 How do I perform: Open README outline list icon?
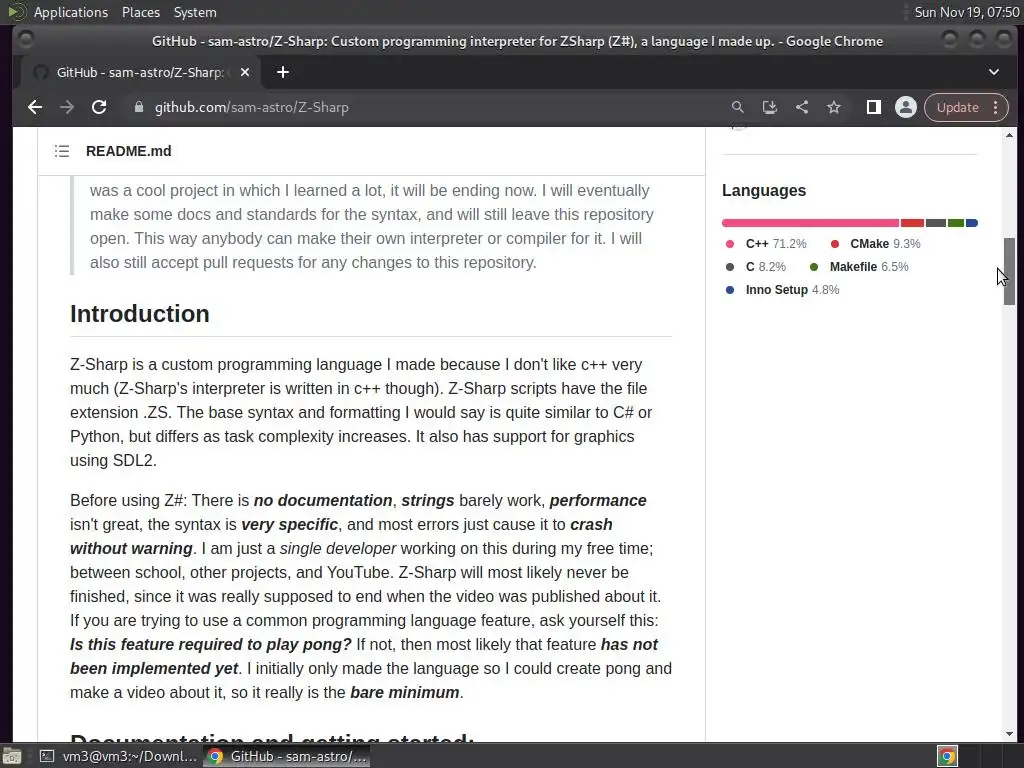point(62,152)
